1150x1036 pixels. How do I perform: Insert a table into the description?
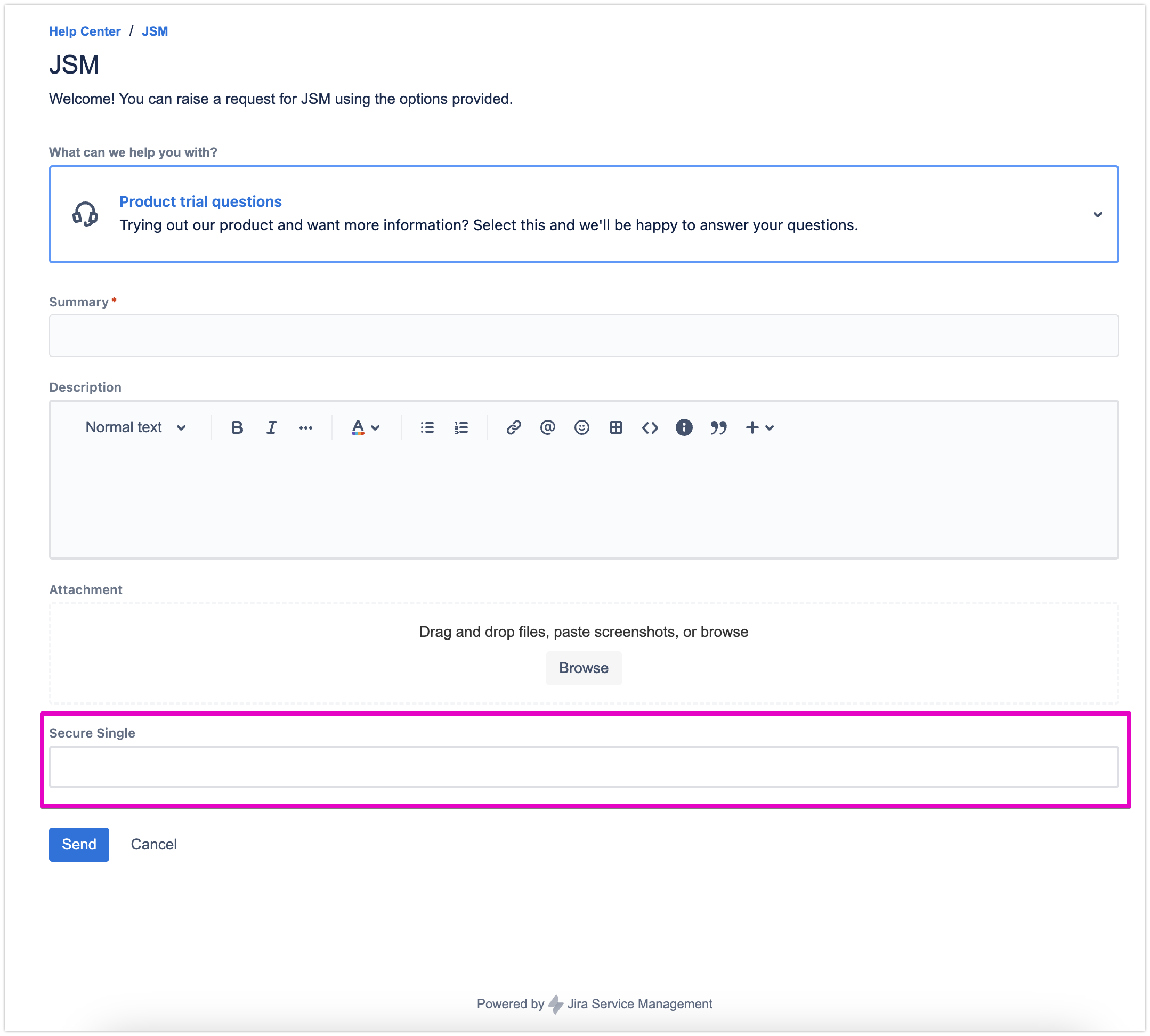coord(616,427)
